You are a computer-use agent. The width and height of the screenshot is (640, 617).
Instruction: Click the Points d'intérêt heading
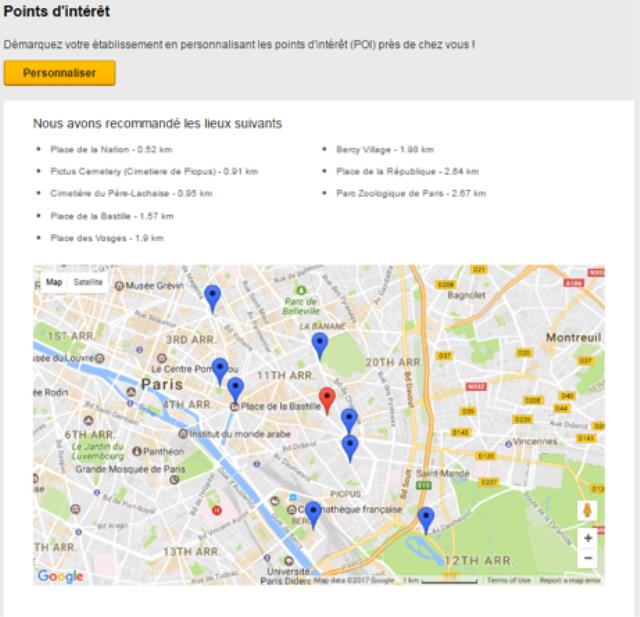pyautogui.click(x=57, y=11)
